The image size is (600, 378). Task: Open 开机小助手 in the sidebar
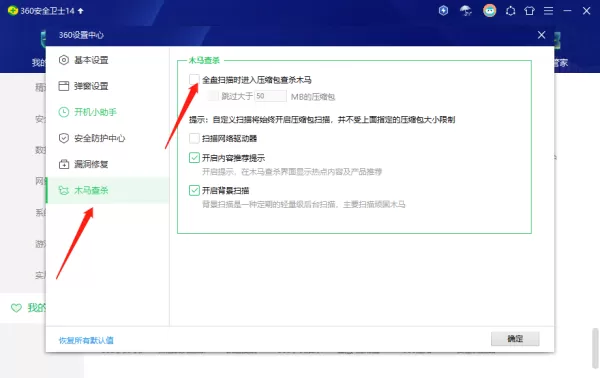tap(107, 112)
